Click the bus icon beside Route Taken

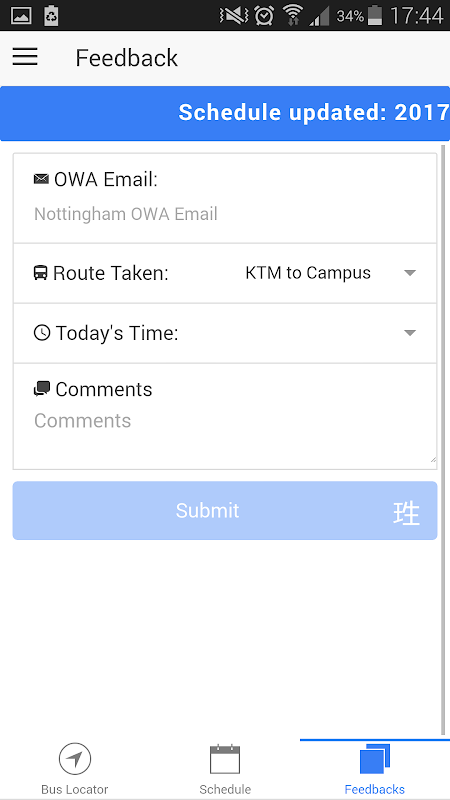(x=41, y=272)
